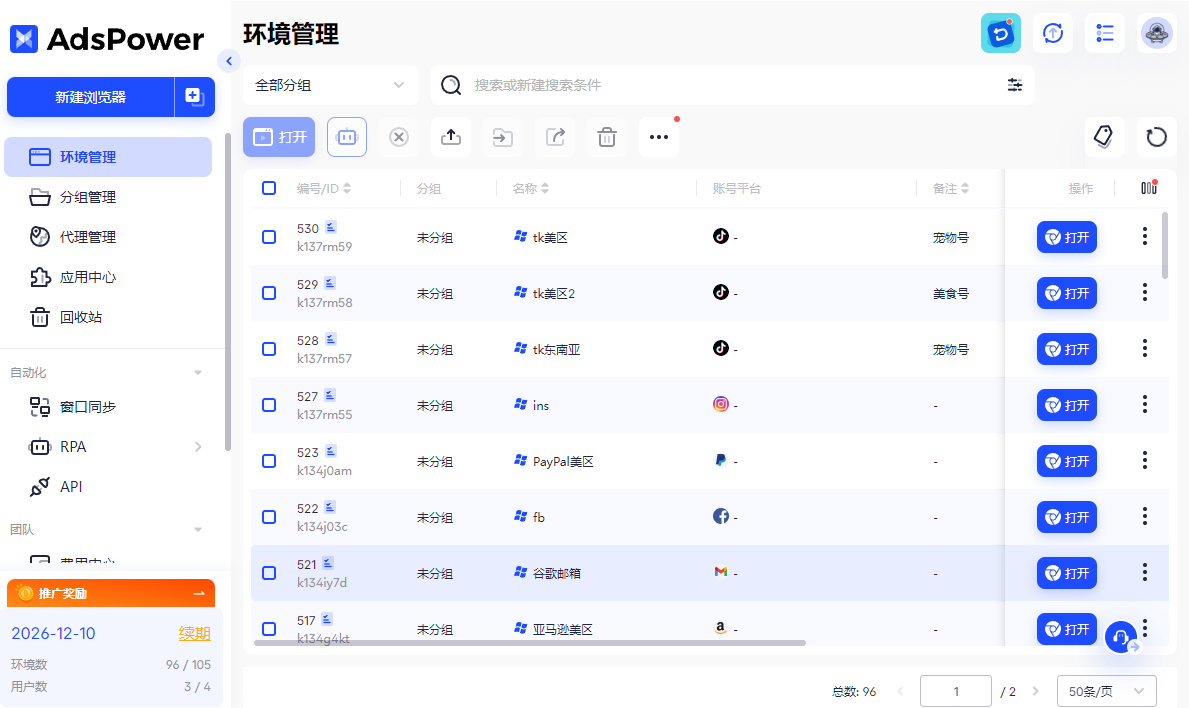Screen dimensions: 1189x708
Task: Click the page number input field
Action: click(x=955, y=690)
